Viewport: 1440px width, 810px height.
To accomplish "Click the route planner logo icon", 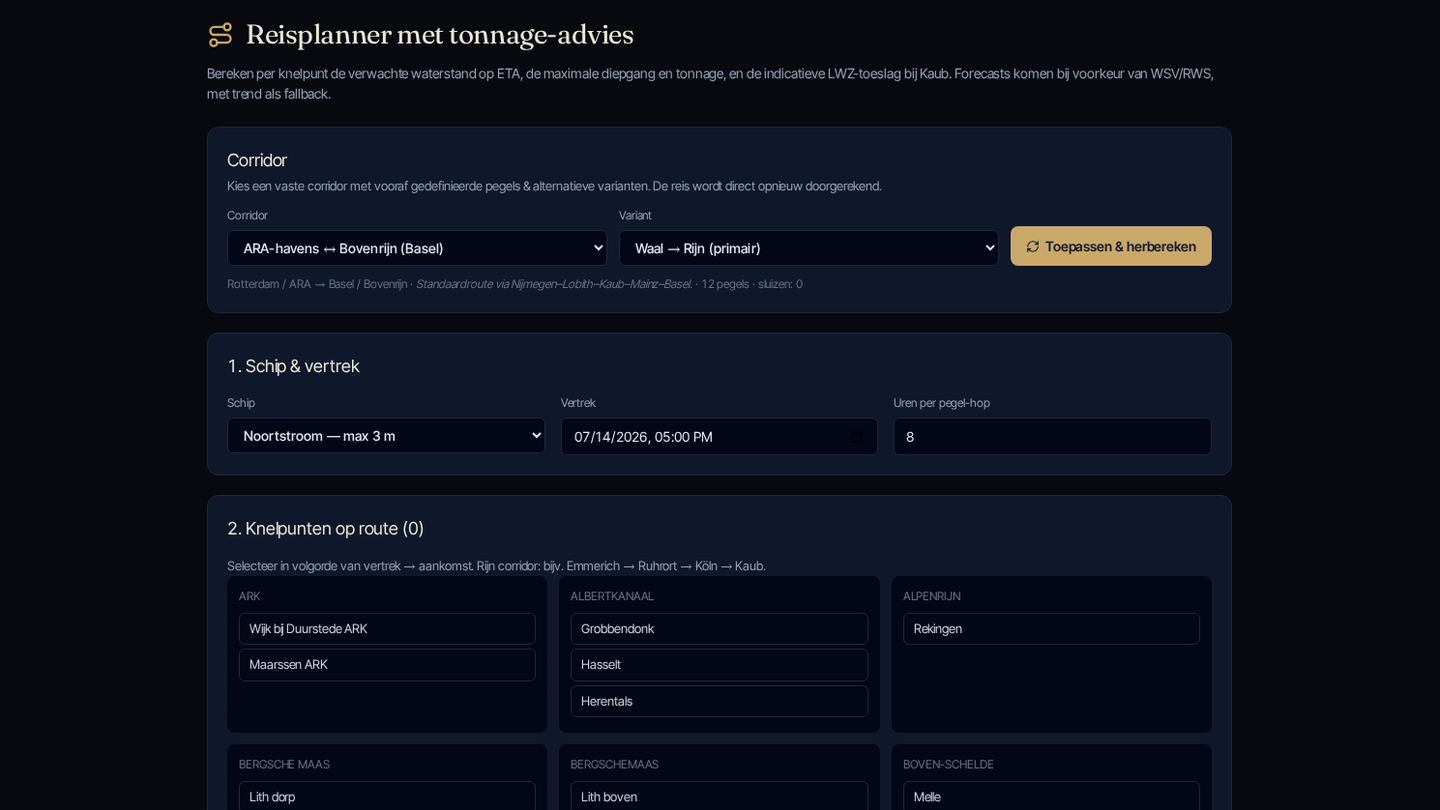I will 220,35.
